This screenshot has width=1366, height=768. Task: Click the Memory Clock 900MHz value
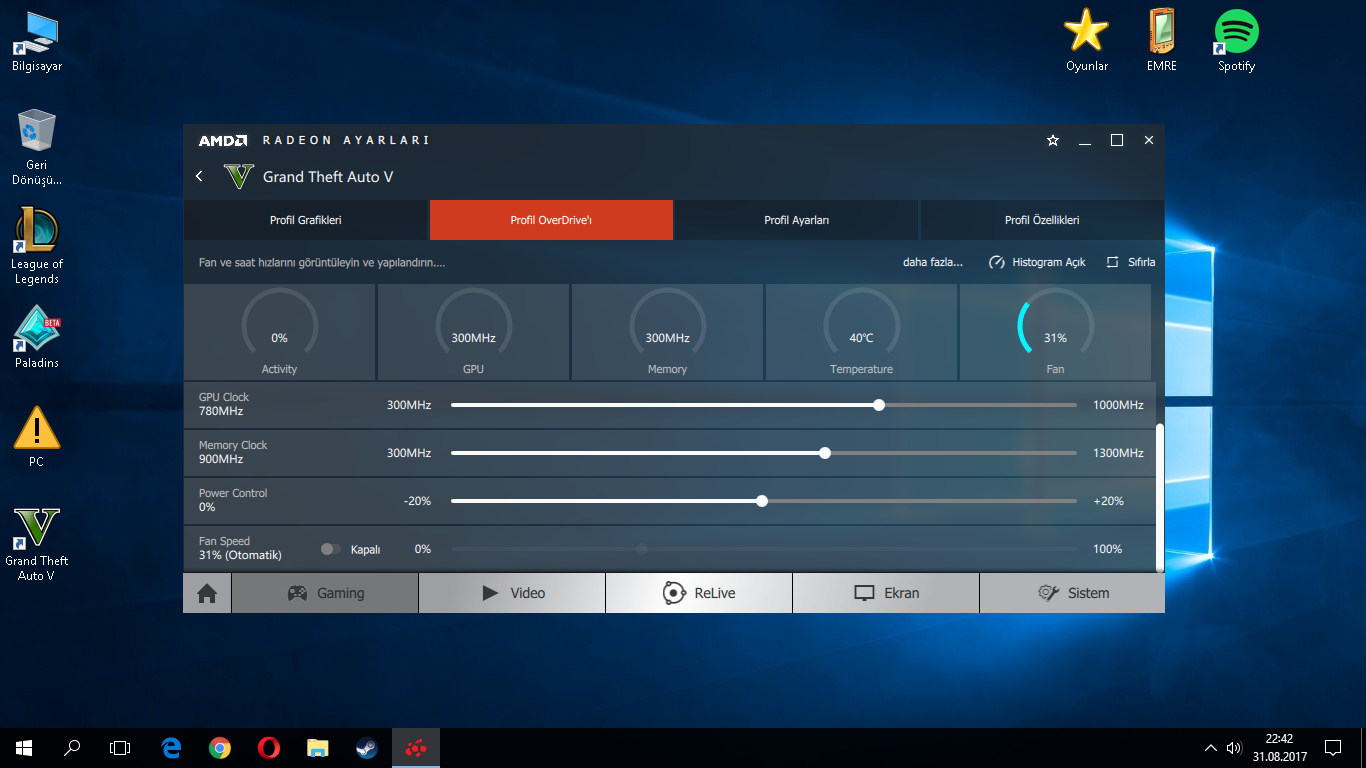221,459
